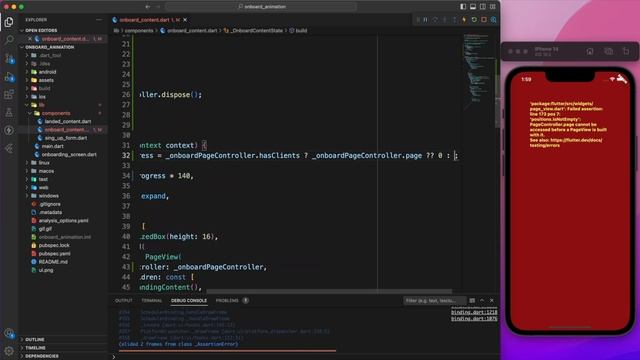Screen dimensions: 640x360
Task: Collapse the components folder
Action: 56,113
